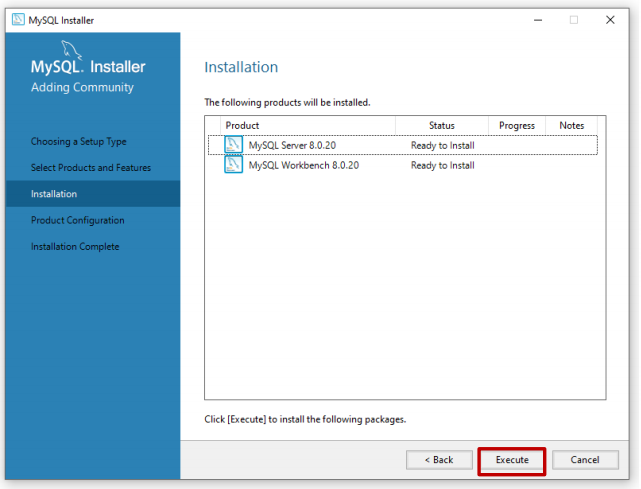Click the Installation page heading
This screenshot has height=489, width=641.
click(241, 67)
